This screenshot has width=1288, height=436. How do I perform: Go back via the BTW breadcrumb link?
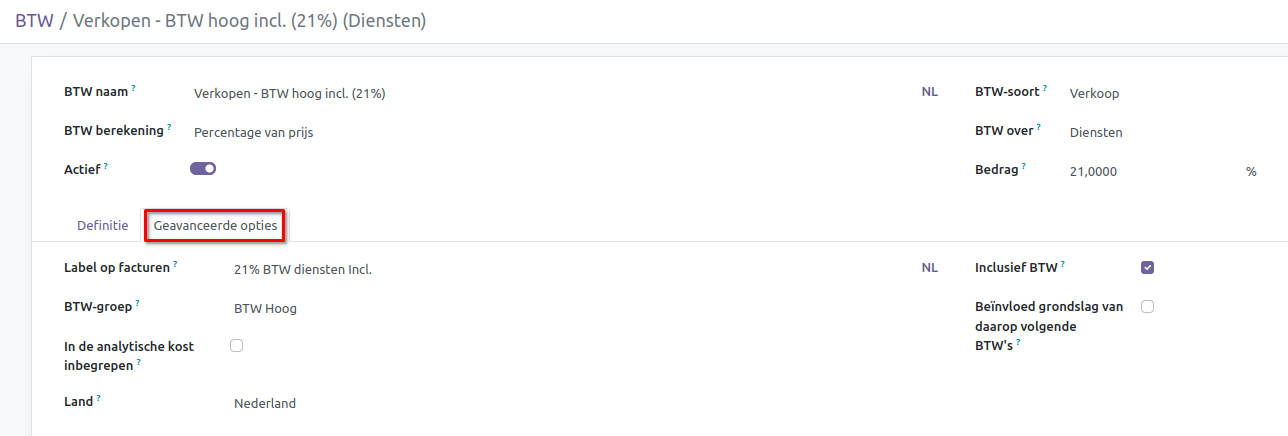coord(34,20)
